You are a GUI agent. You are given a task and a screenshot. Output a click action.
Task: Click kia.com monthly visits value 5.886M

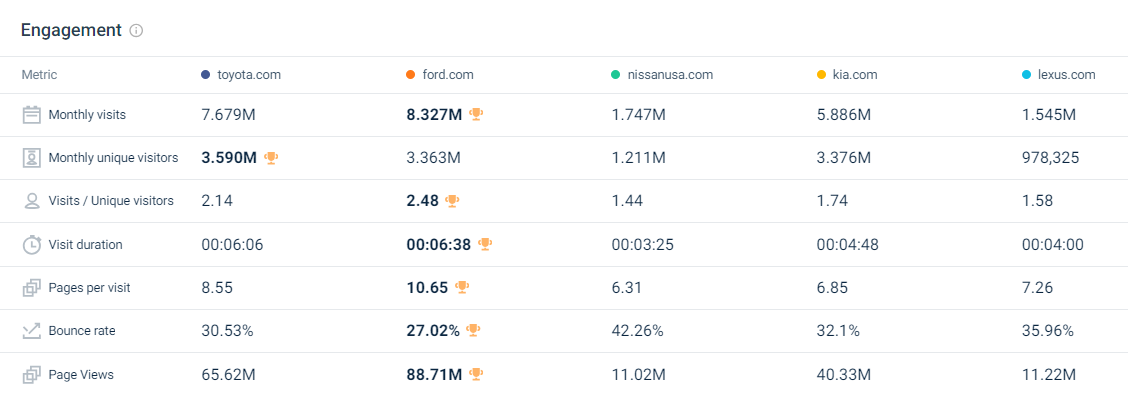pos(844,115)
